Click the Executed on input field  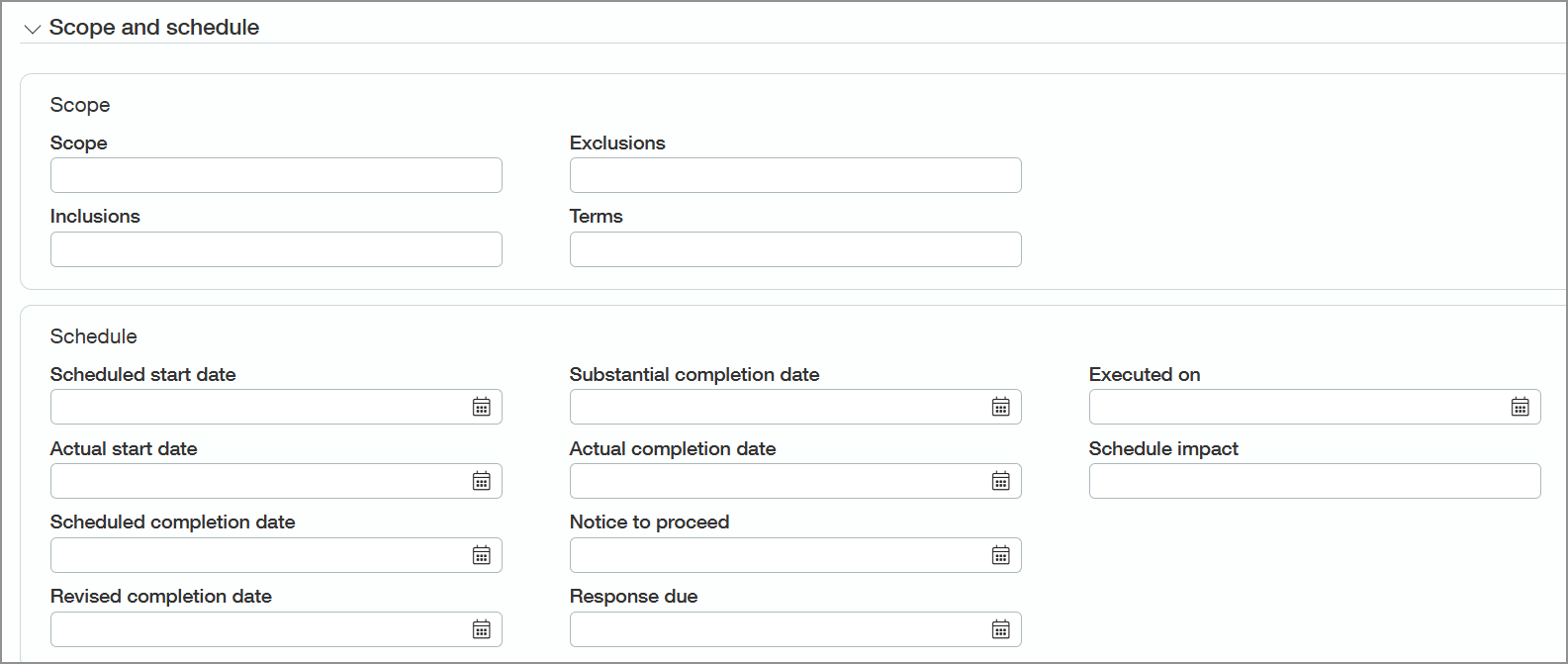point(1266,406)
